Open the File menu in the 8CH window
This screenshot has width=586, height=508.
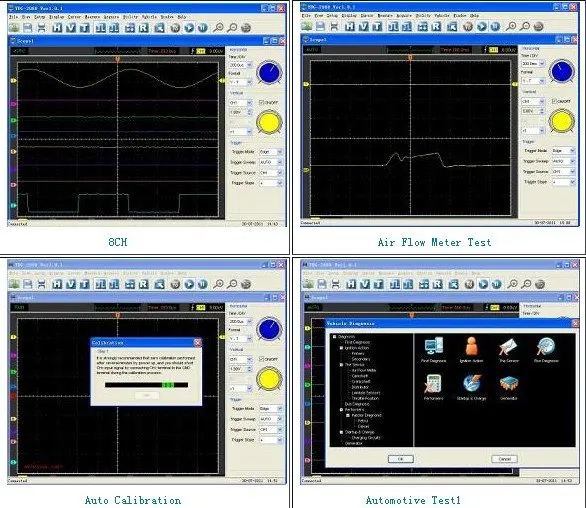pyautogui.click(x=13, y=17)
